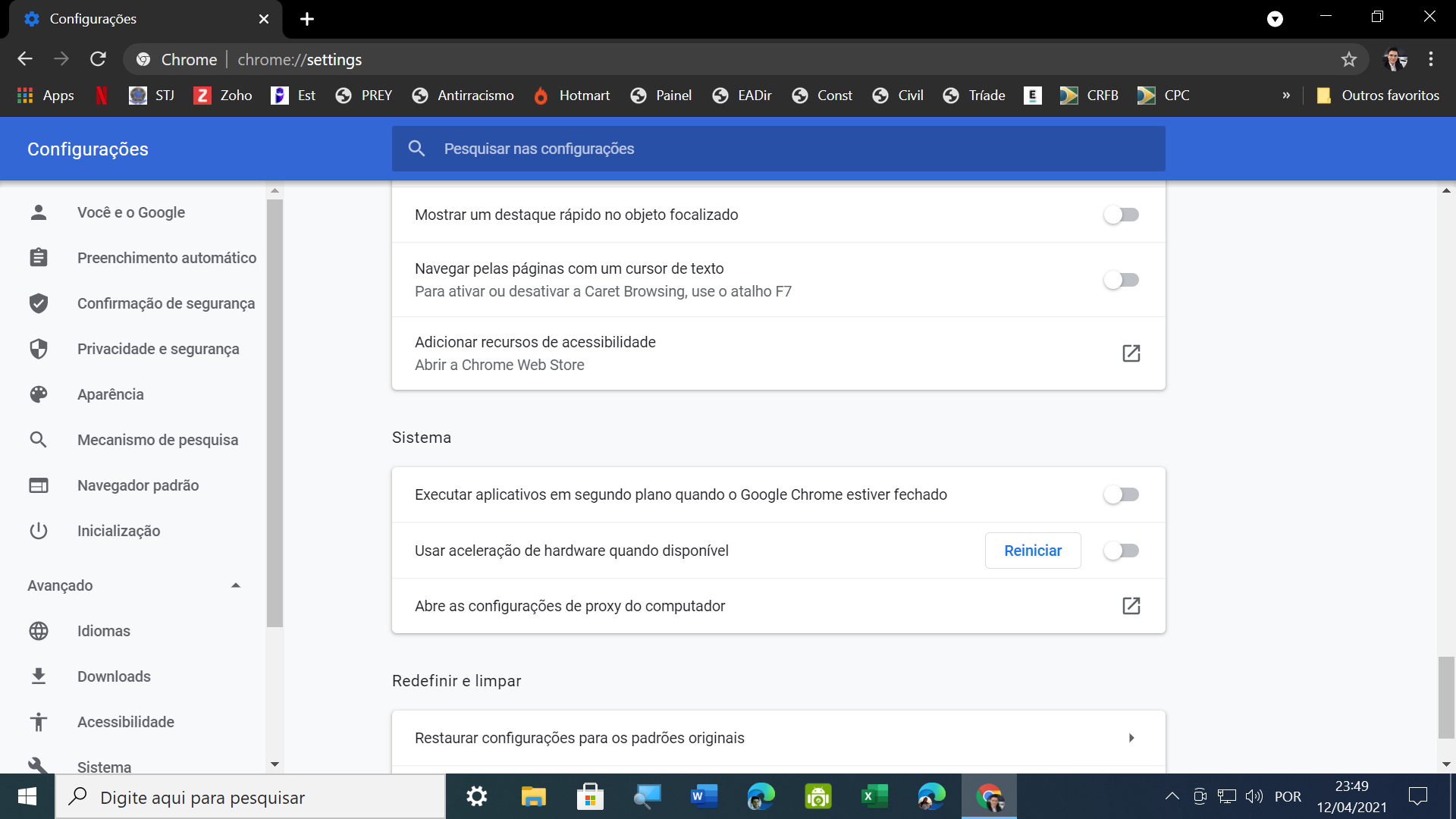The width and height of the screenshot is (1456, 819).
Task: Click the chrome://settings address bar
Action: 747,59
